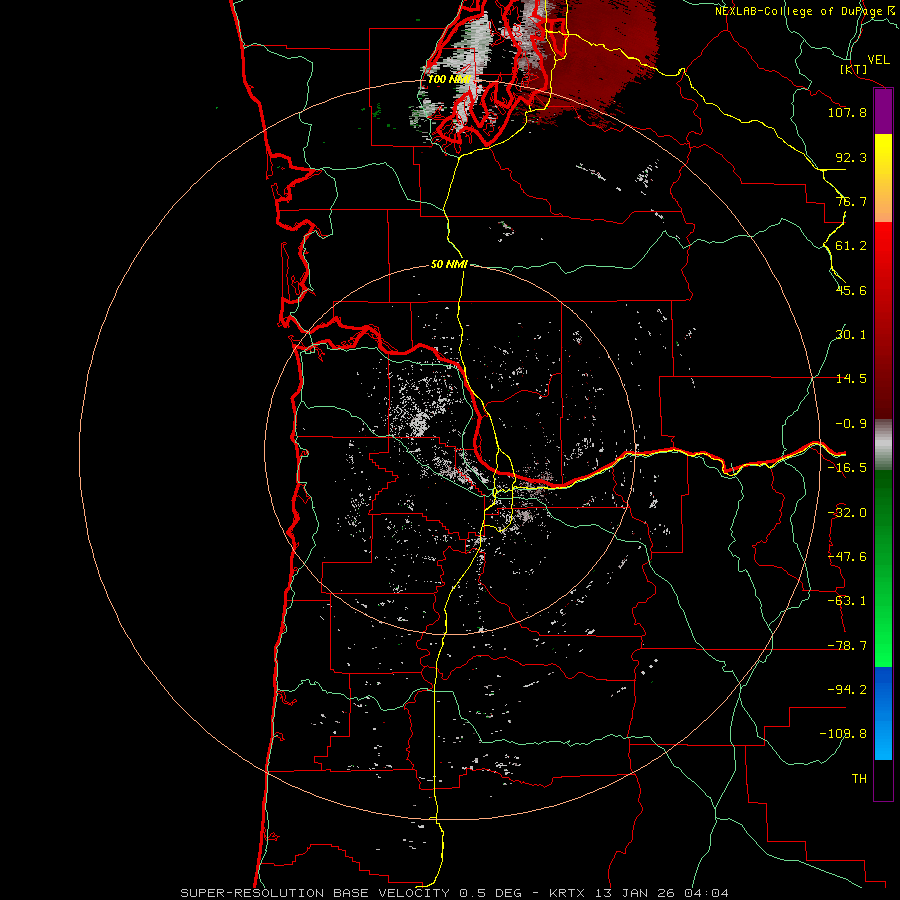Click the 30.1 value on velocity scale
The height and width of the screenshot is (900, 900).
click(851, 335)
